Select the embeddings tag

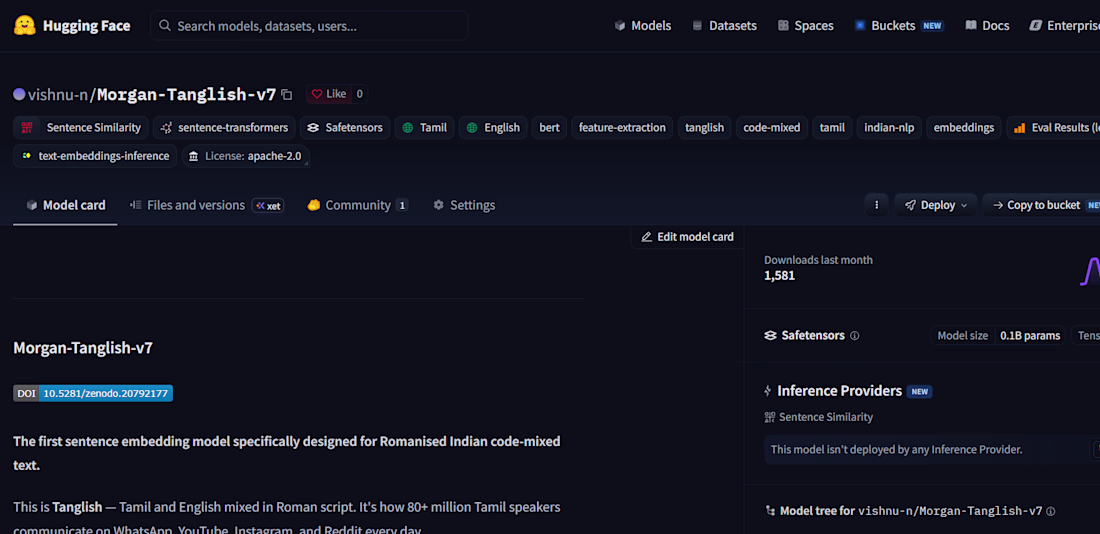click(x=963, y=128)
